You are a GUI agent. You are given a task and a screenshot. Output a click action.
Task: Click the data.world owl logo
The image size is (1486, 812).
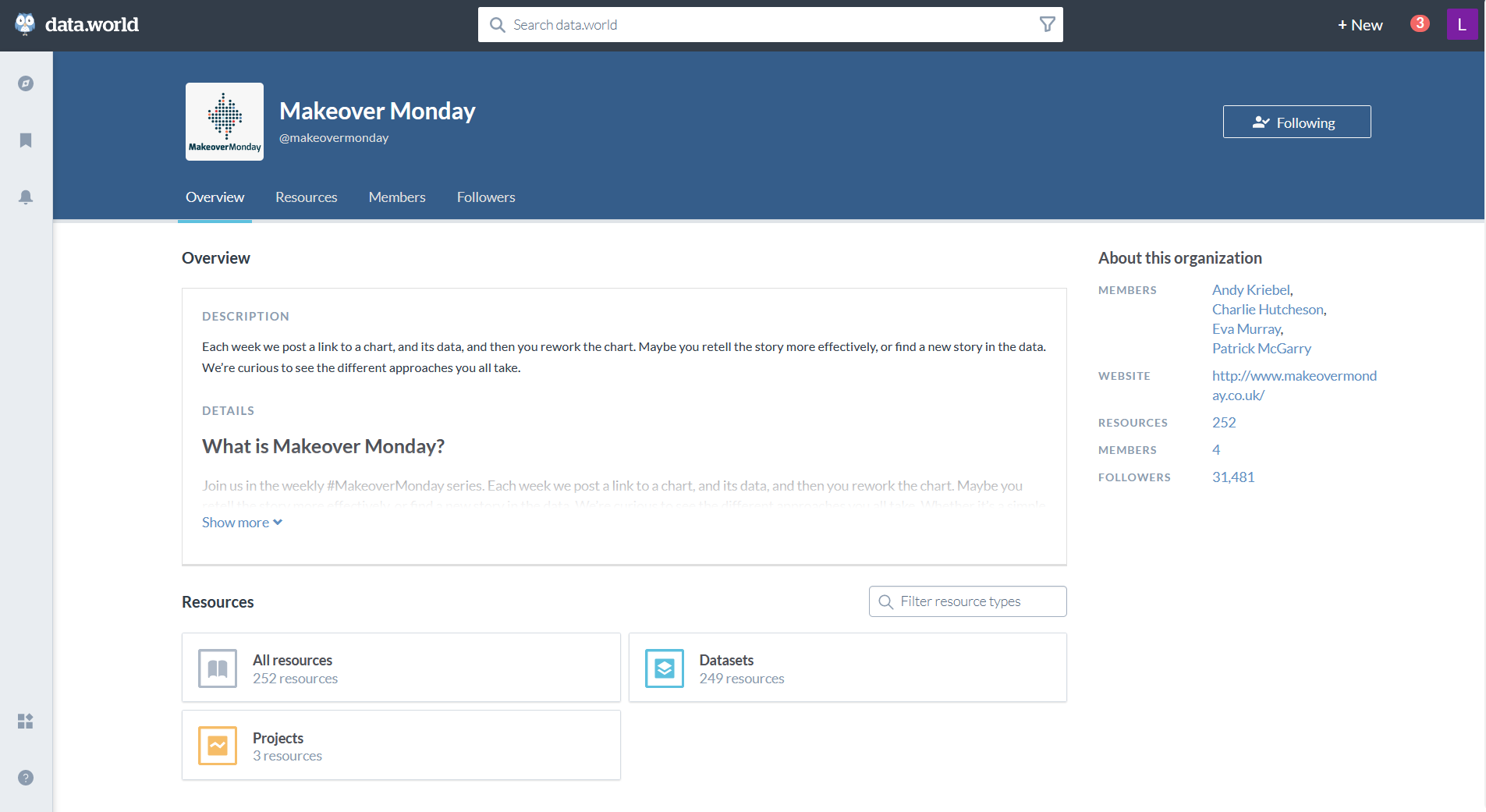[x=25, y=24]
